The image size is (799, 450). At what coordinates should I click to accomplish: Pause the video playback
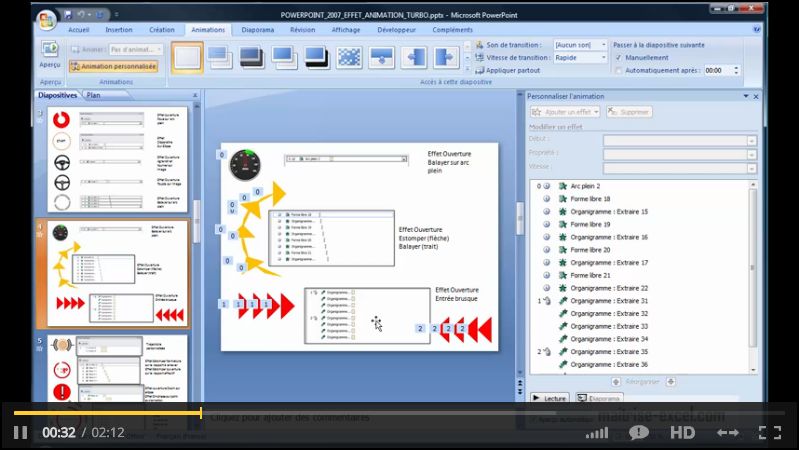pos(20,433)
